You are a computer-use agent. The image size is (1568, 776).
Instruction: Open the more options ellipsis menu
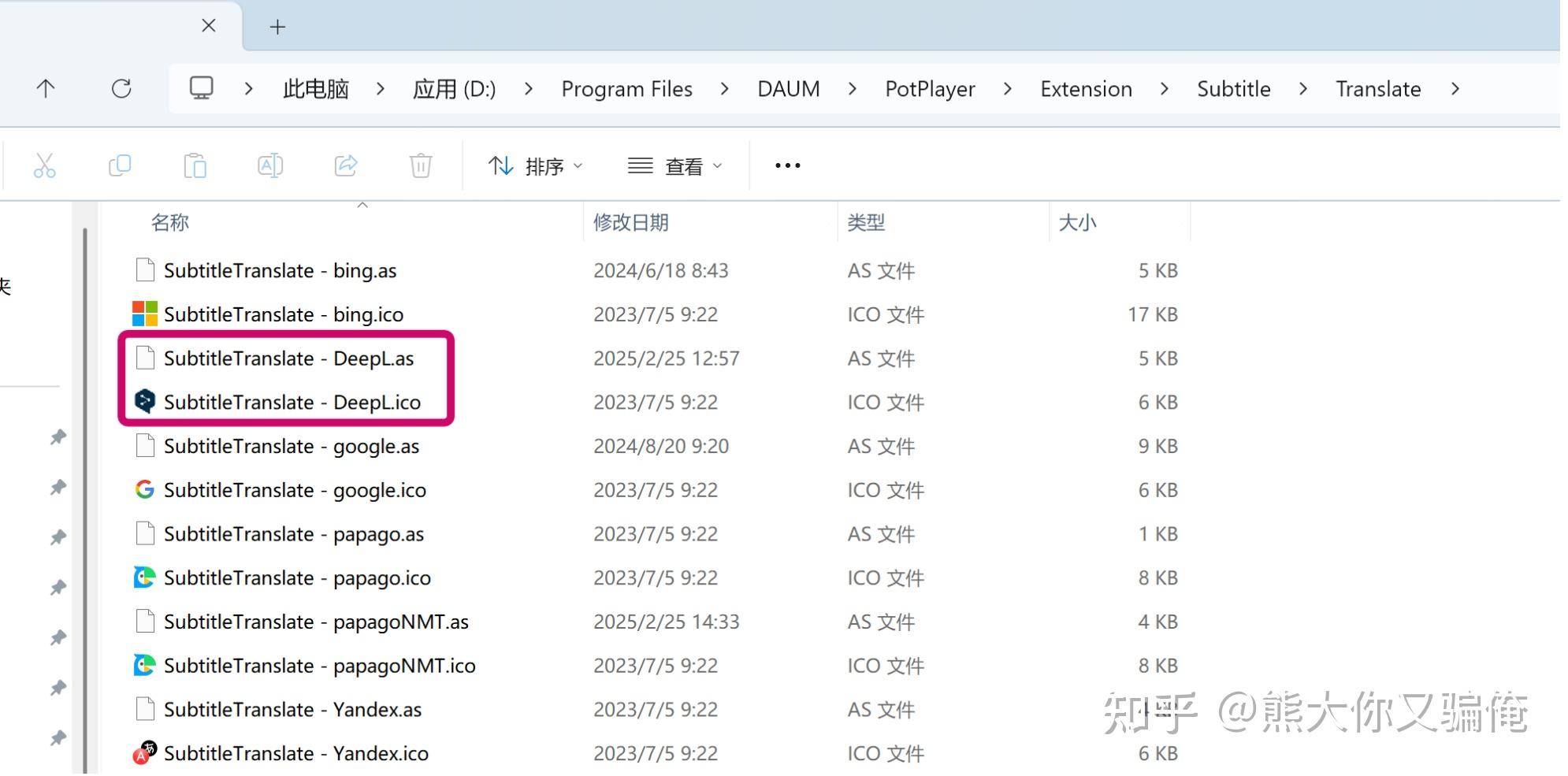pyautogui.click(x=788, y=165)
